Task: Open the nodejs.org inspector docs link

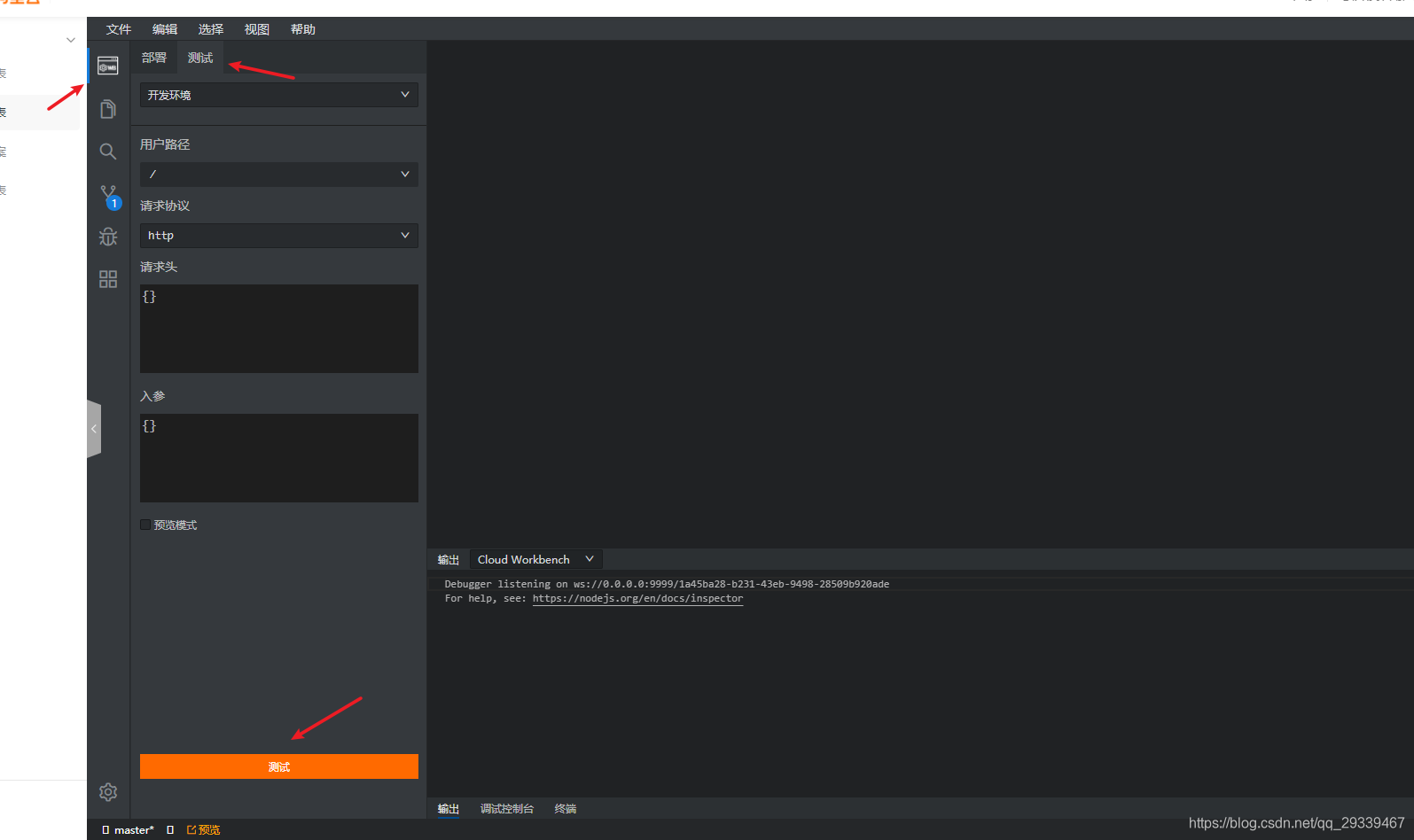Action: (x=638, y=599)
